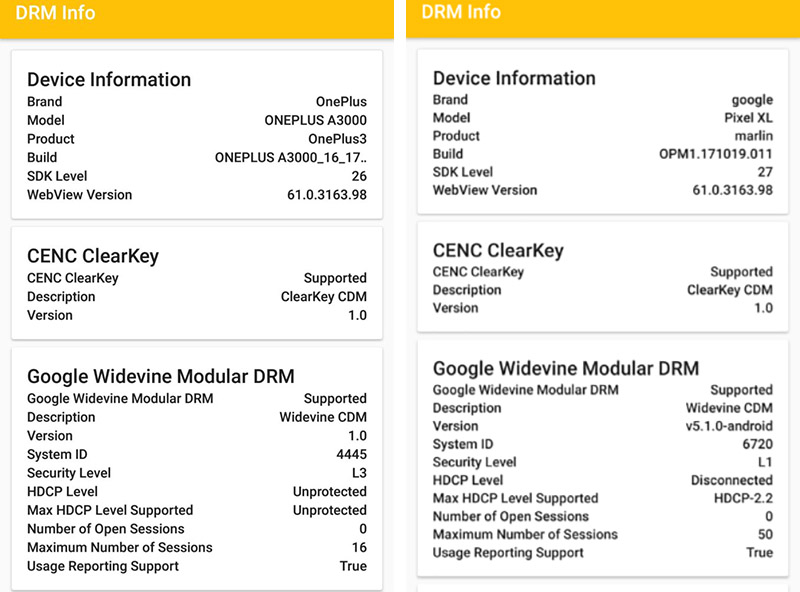Select SDK Level value 27
This screenshot has height=592, width=800.
coord(765,172)
